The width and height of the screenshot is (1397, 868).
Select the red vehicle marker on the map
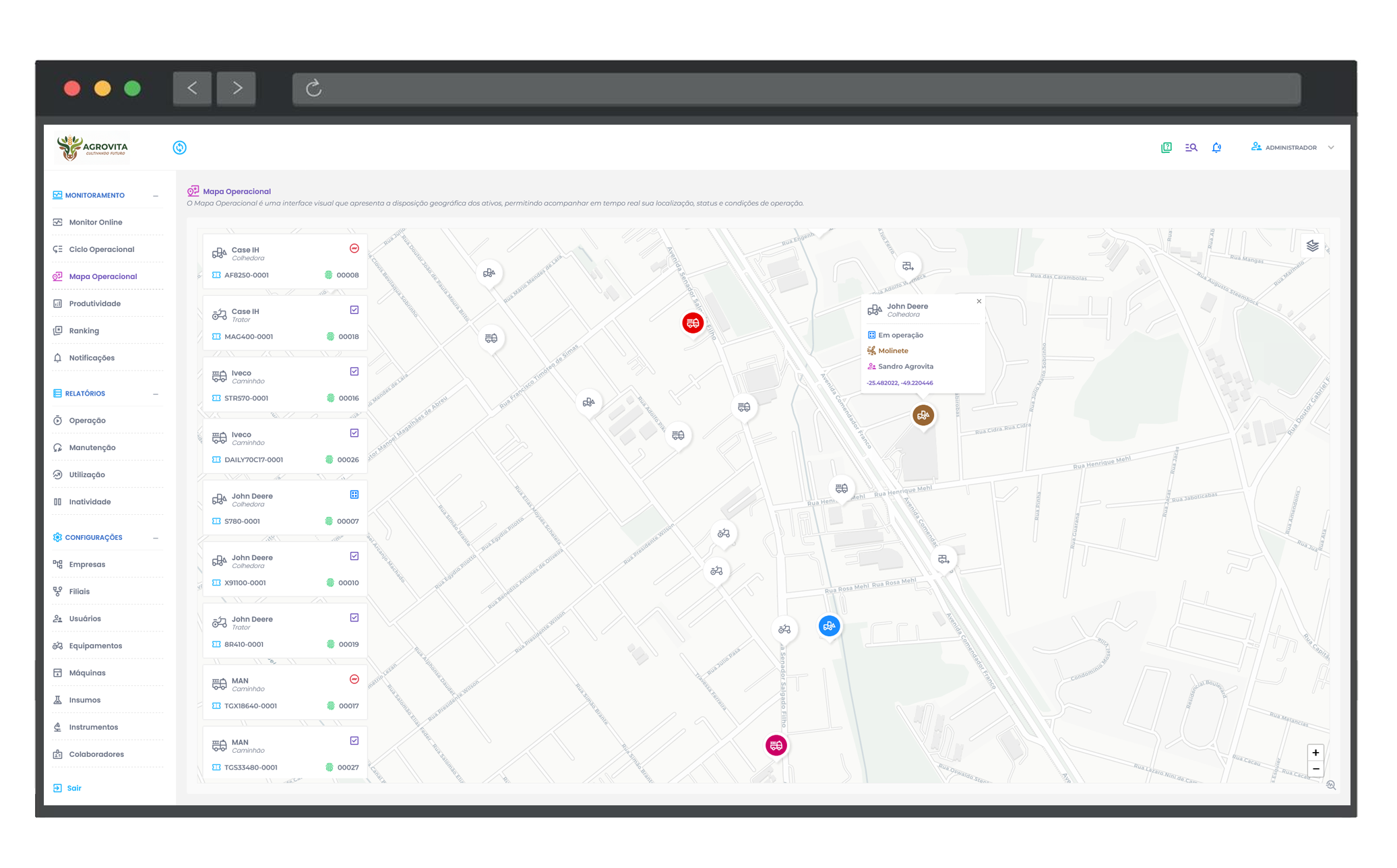[x=693, y=323]
